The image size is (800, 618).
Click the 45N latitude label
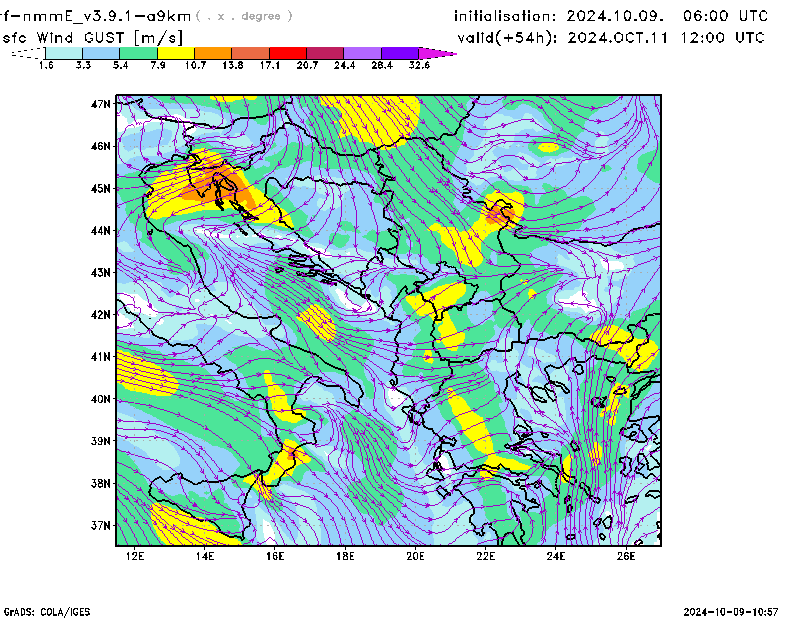pyautogui.click(x=101, y=189)
